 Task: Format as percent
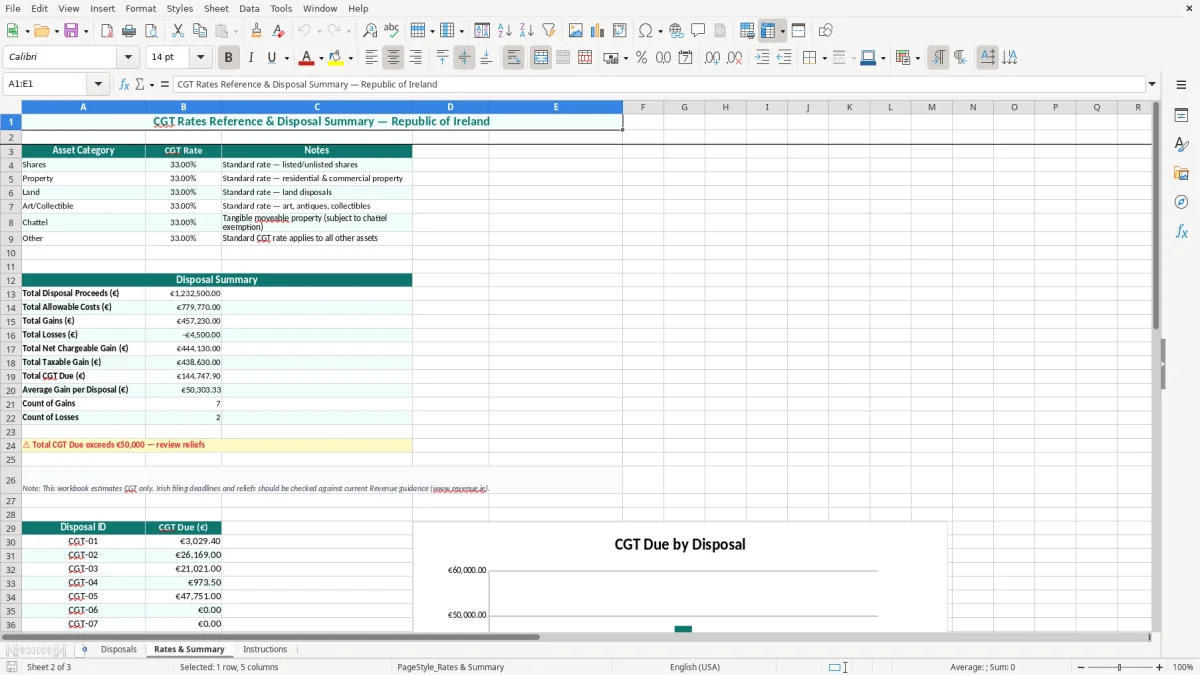pos(641,58)
